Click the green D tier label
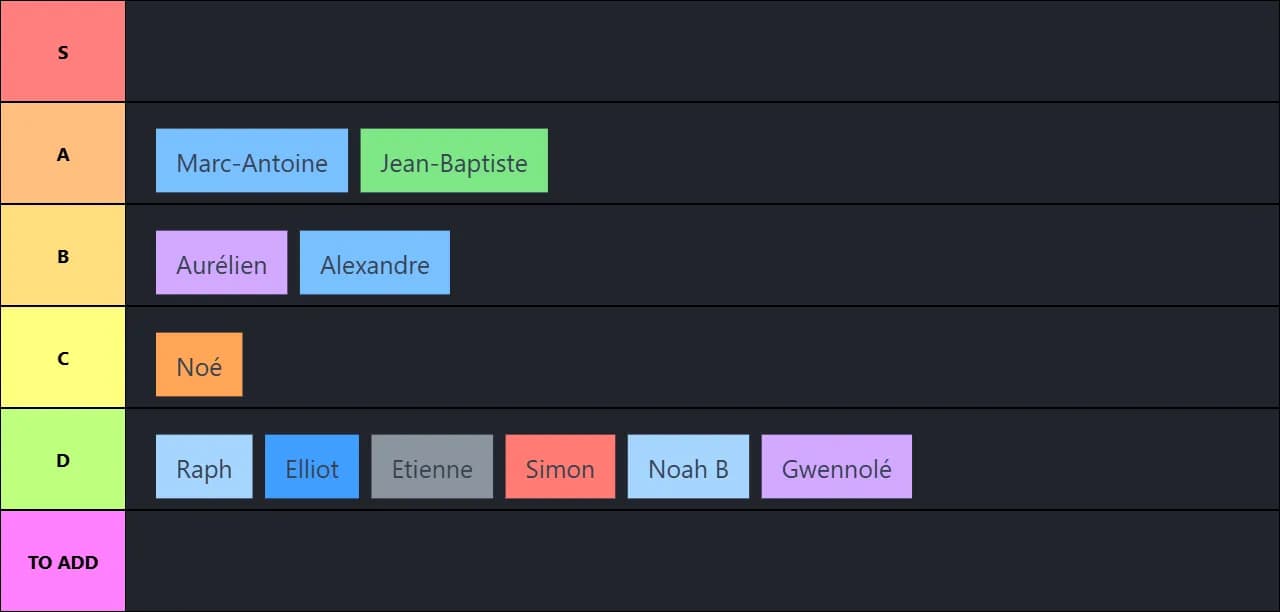The width and height of the screenshot is (1280, 612). (63, 459)
